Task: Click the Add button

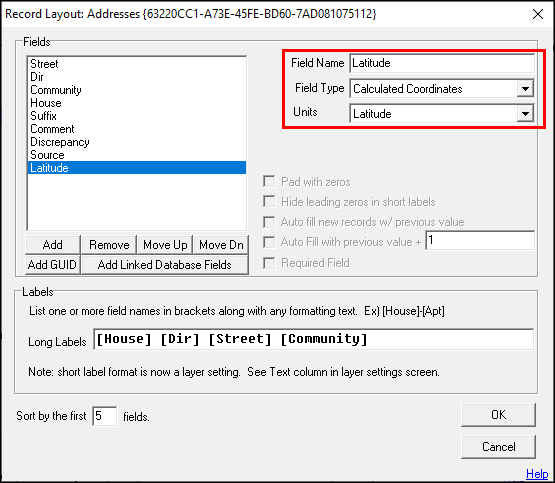Action: click(53, 245)
